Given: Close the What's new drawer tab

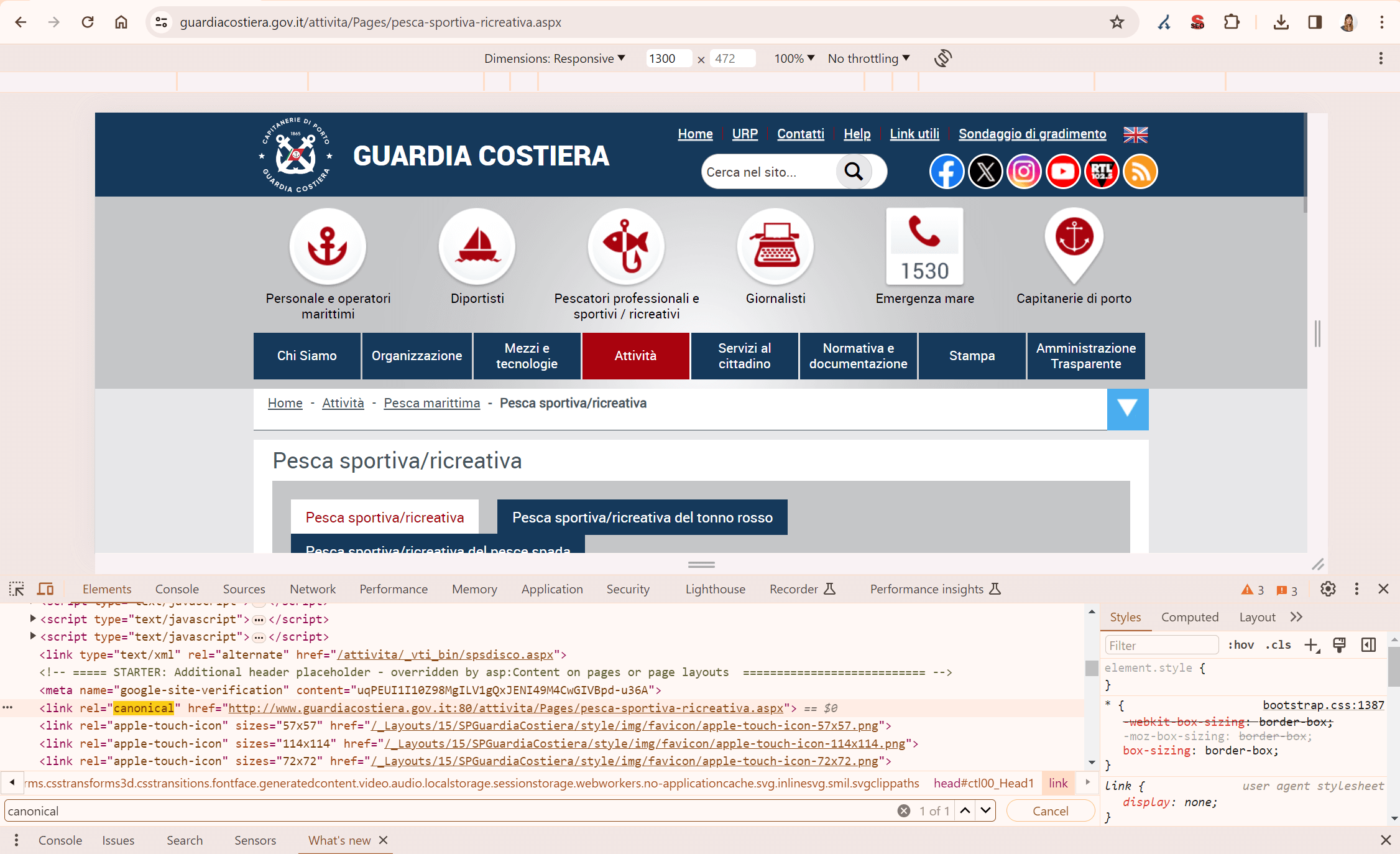Looking at the screenshot, I should (x=384, y=840).
